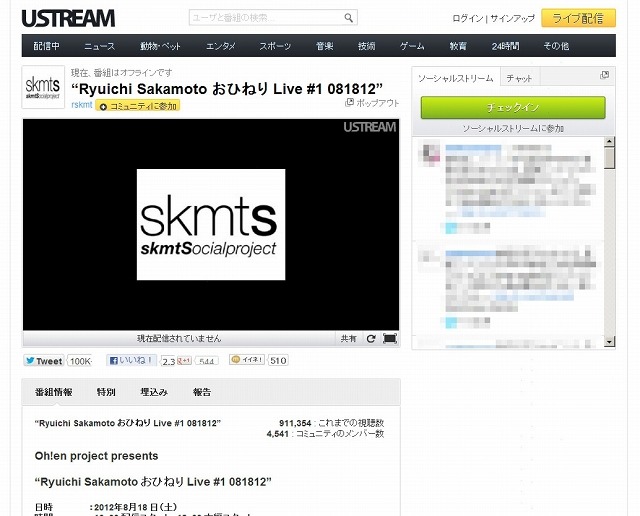Click the ポップアウト link
This screenshot has height=516, width=640.
(378, 103)
